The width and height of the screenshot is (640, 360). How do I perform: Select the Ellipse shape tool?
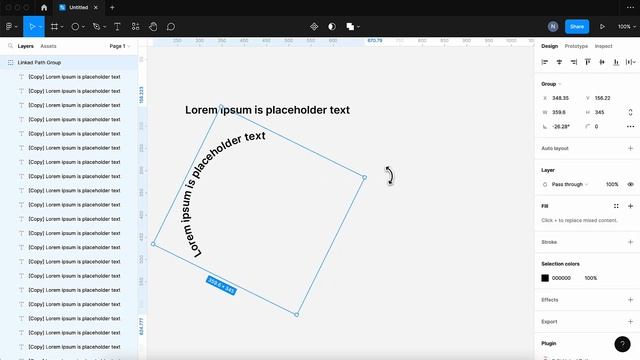coord(75,27)
